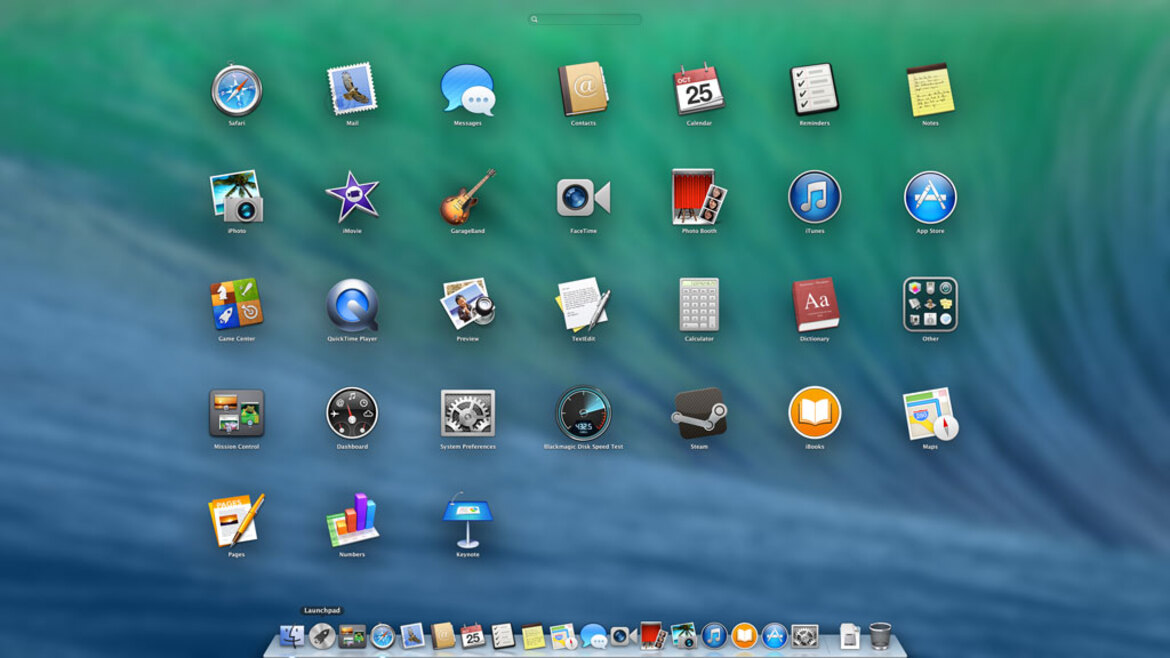The image size is (1170, 658).
Task: Click Messages speech bubbles in the Dock
Action: tap(593, 636)
